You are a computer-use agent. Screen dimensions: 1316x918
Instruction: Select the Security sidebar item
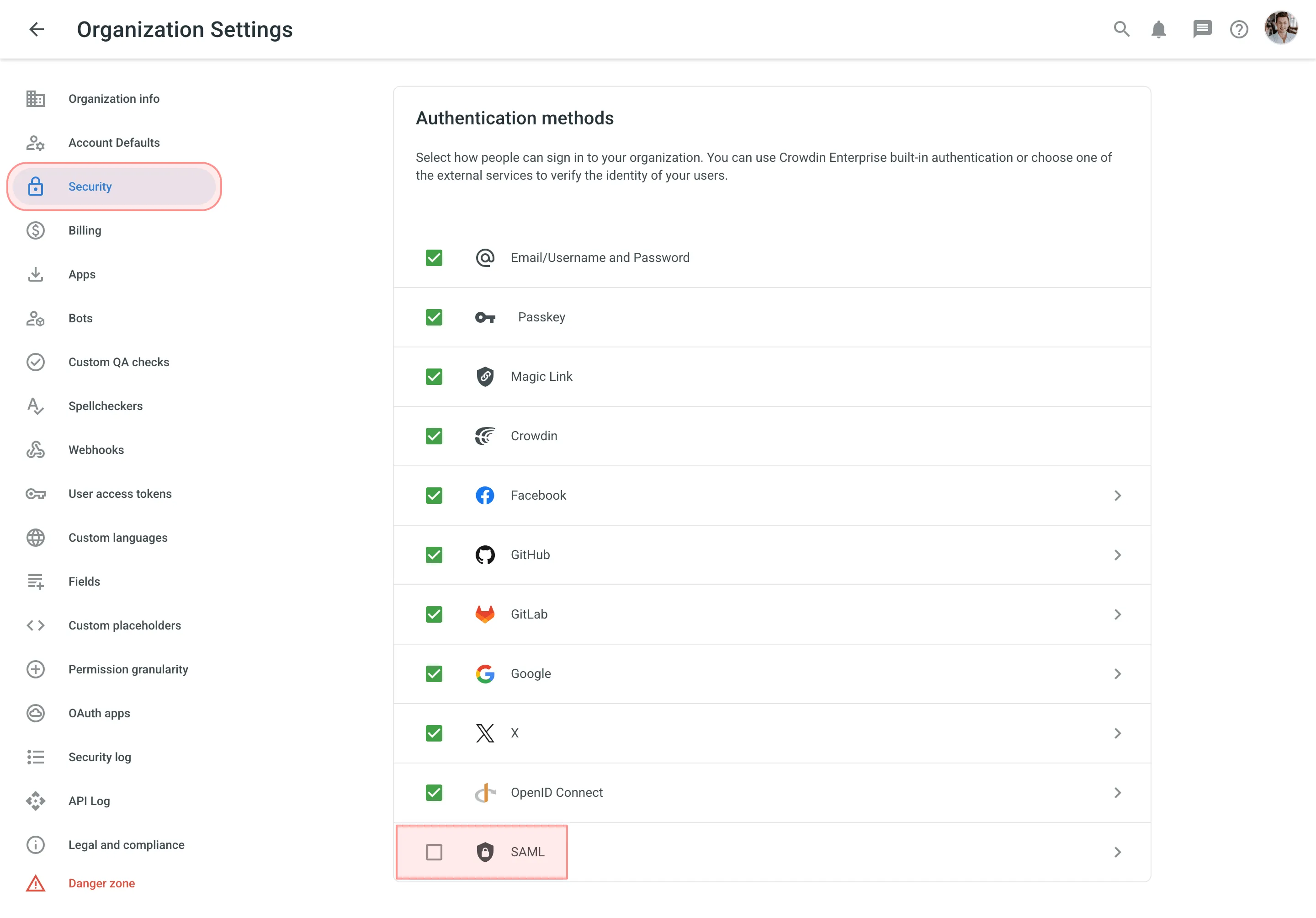pos(90,187)
